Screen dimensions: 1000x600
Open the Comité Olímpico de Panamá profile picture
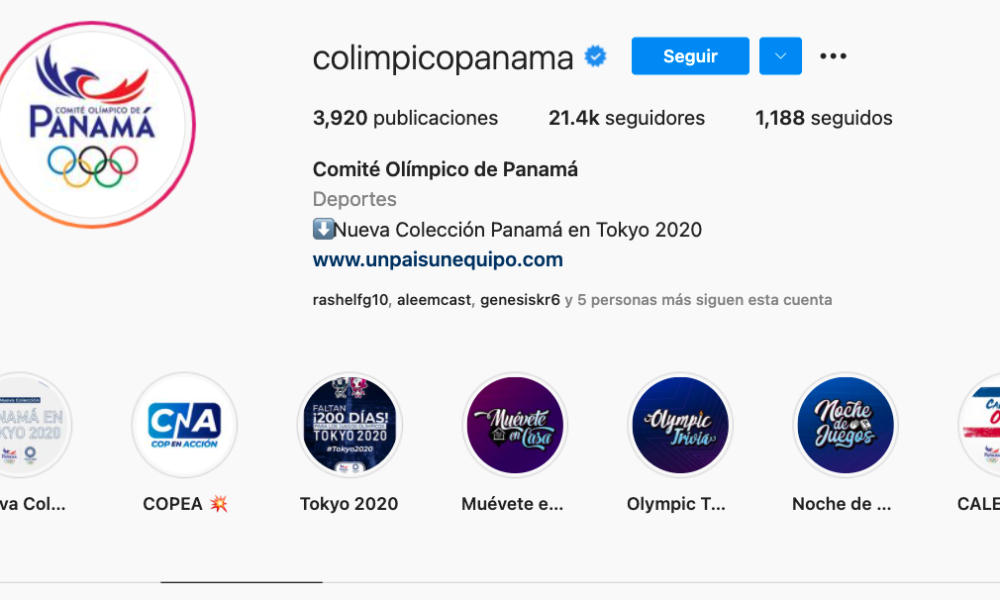point(93,125)
